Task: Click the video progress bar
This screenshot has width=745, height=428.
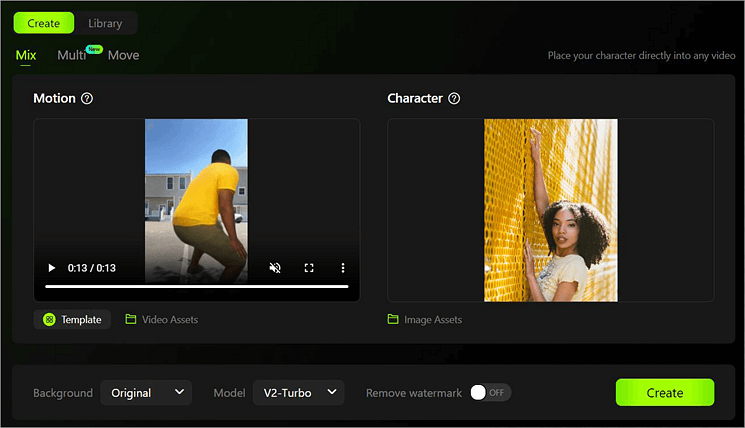Action: 196,287
